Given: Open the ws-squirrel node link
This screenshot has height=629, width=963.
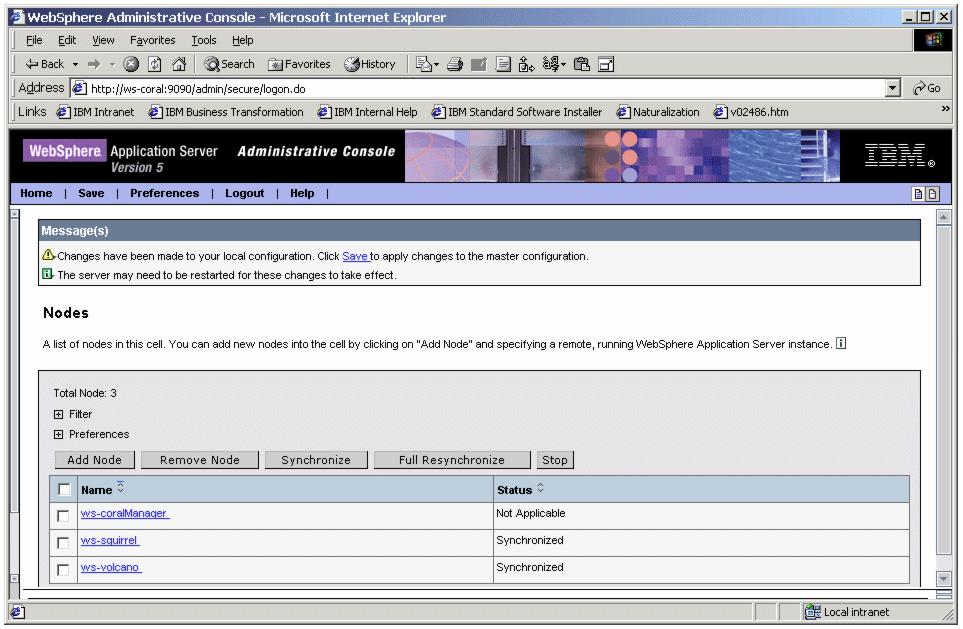Looking at the screenshot, I should pyautogui.click(x=109, y=541).
